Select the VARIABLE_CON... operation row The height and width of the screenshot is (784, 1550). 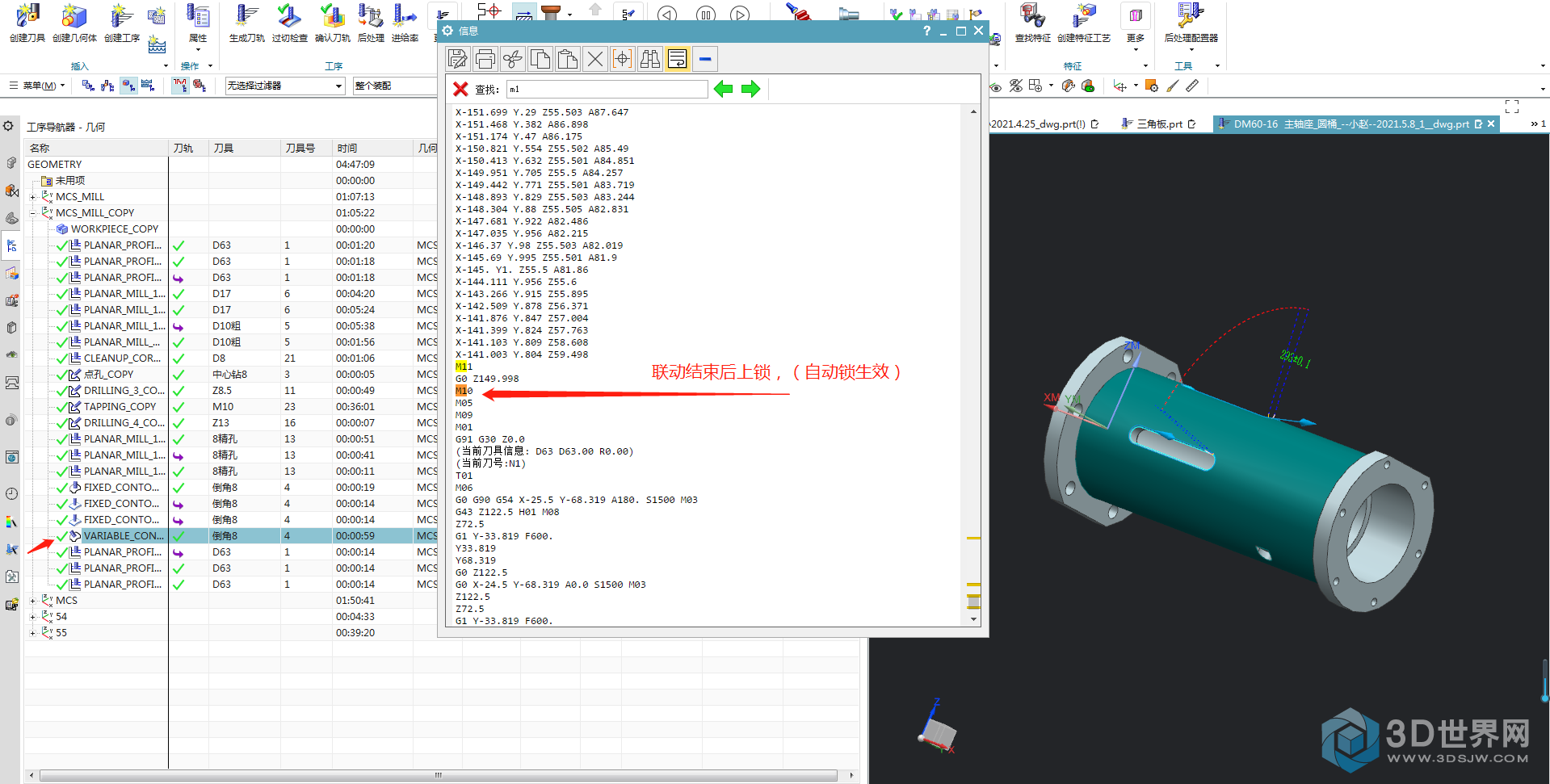231,536
